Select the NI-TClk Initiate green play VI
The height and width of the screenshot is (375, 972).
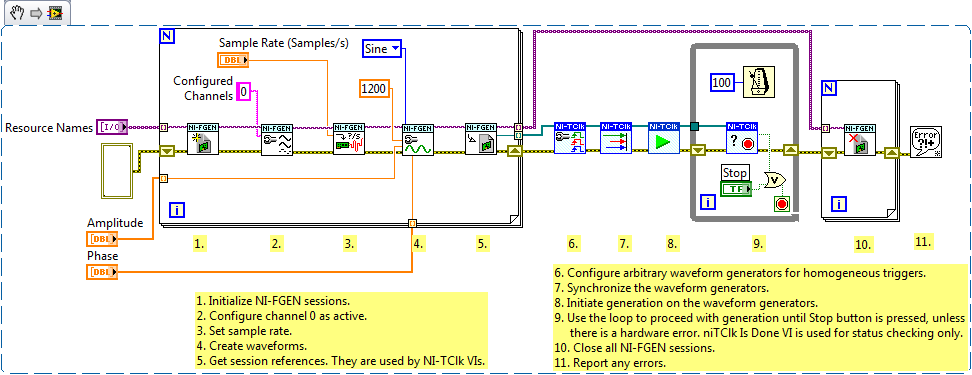(664, 138)
